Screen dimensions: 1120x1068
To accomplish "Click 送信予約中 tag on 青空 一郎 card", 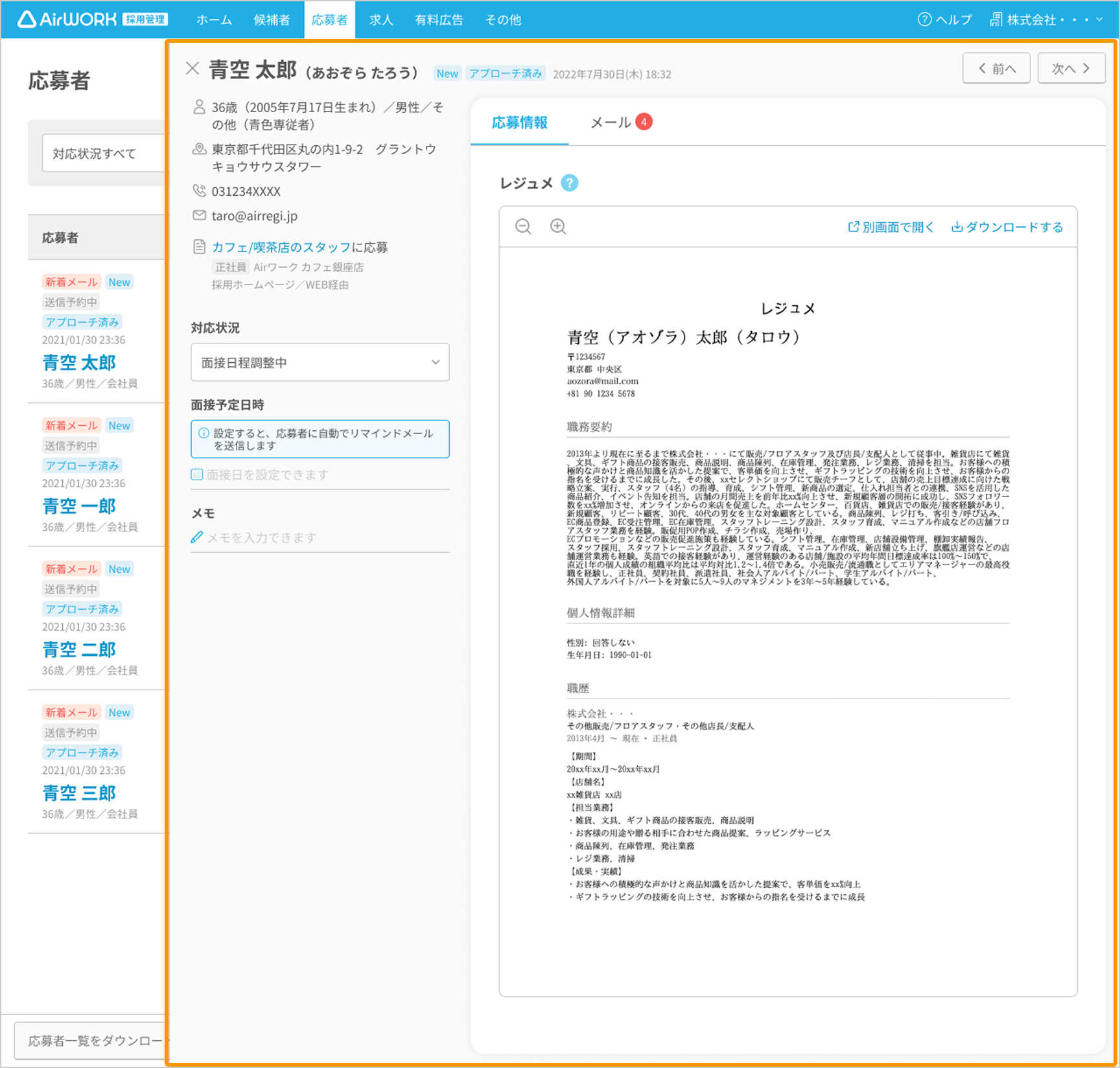I will (x=71, y=446).
